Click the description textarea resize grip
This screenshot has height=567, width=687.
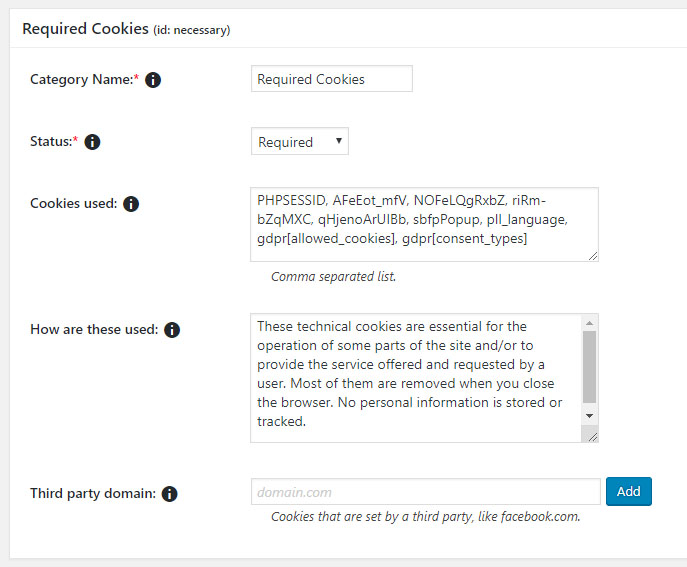pos(593,436)
